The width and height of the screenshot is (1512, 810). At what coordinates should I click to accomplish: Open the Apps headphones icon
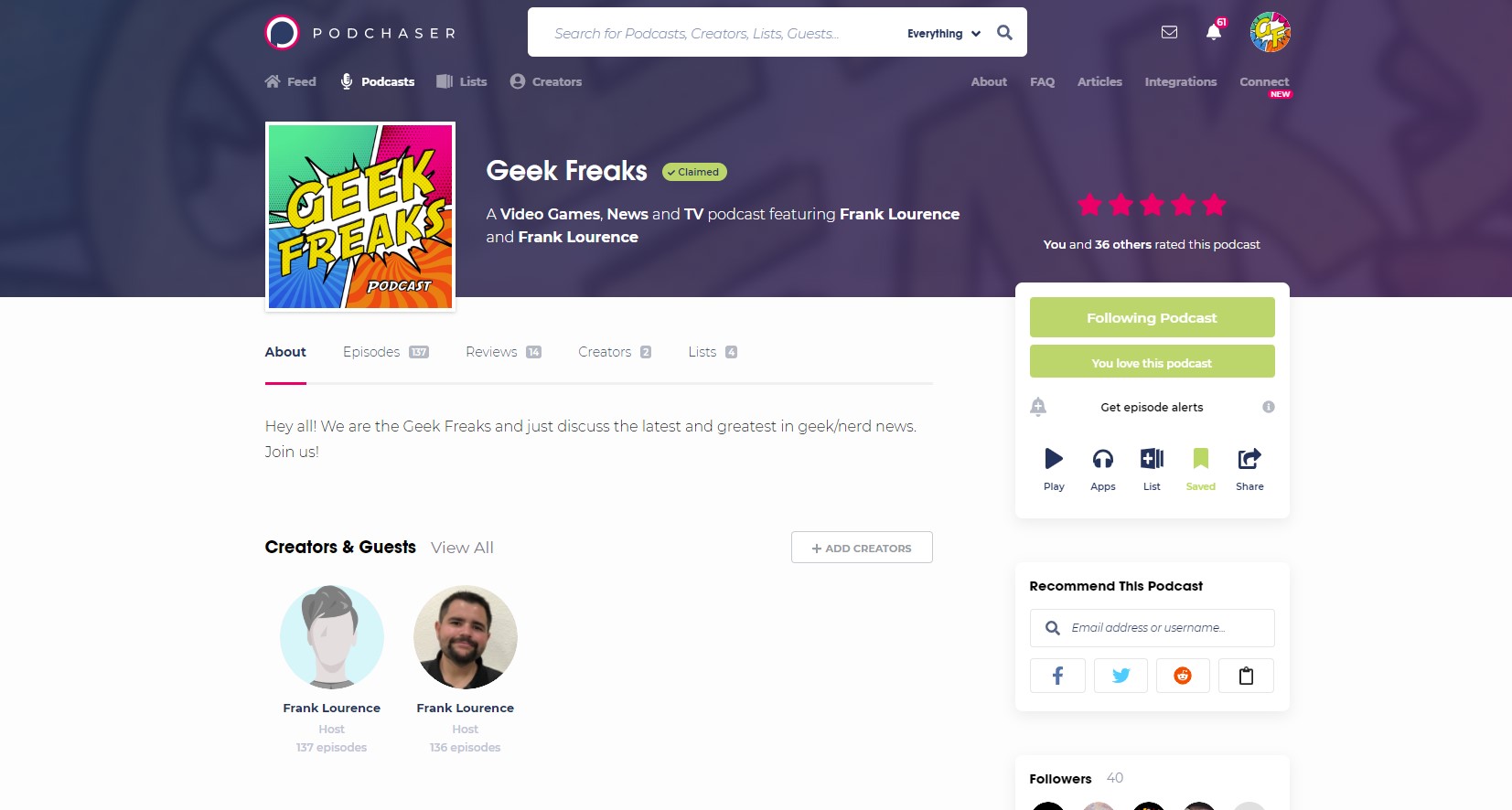pos(1103,459)
